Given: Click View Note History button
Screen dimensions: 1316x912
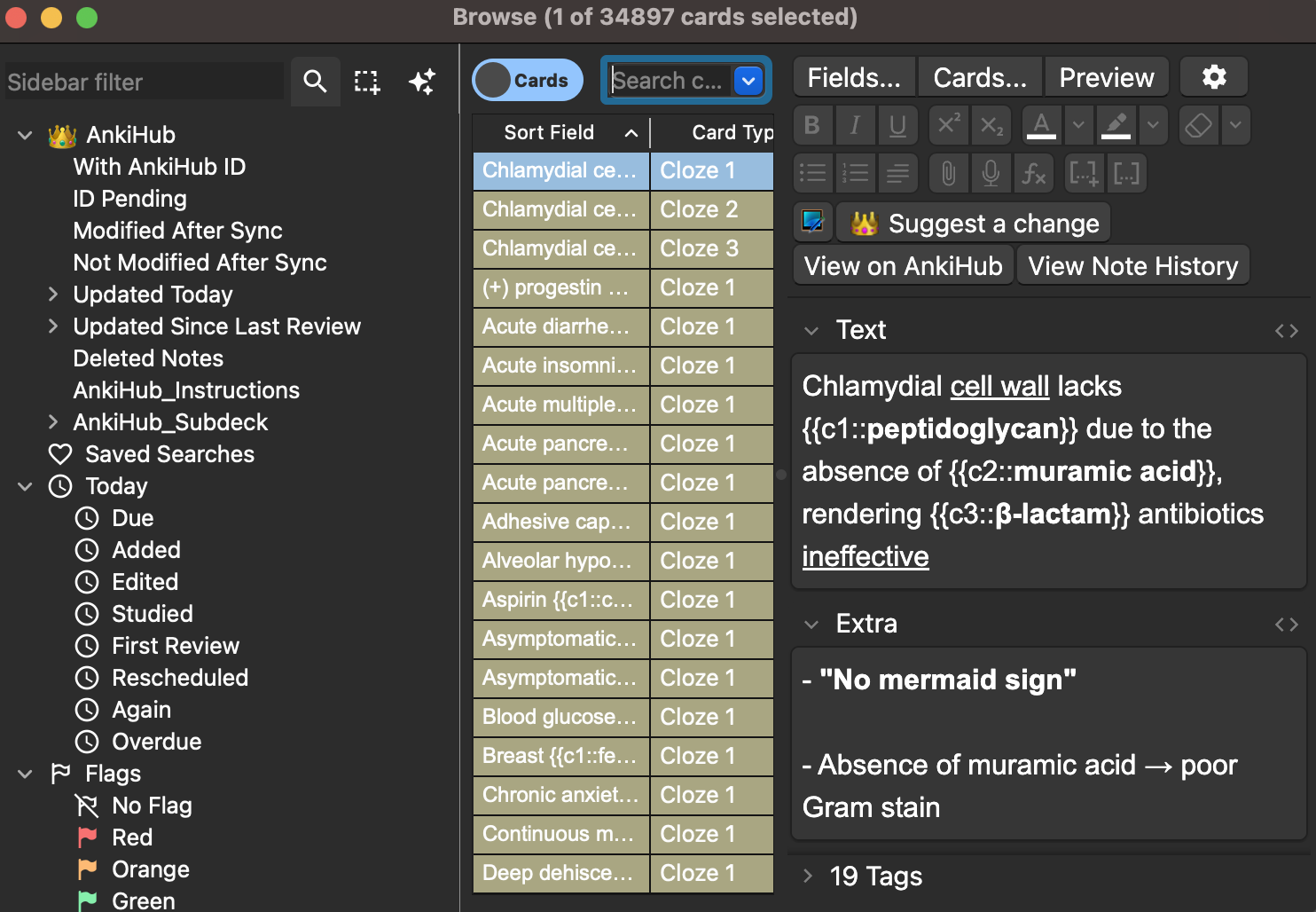Looking at the screenshot, I should (x=1132, y=266).
